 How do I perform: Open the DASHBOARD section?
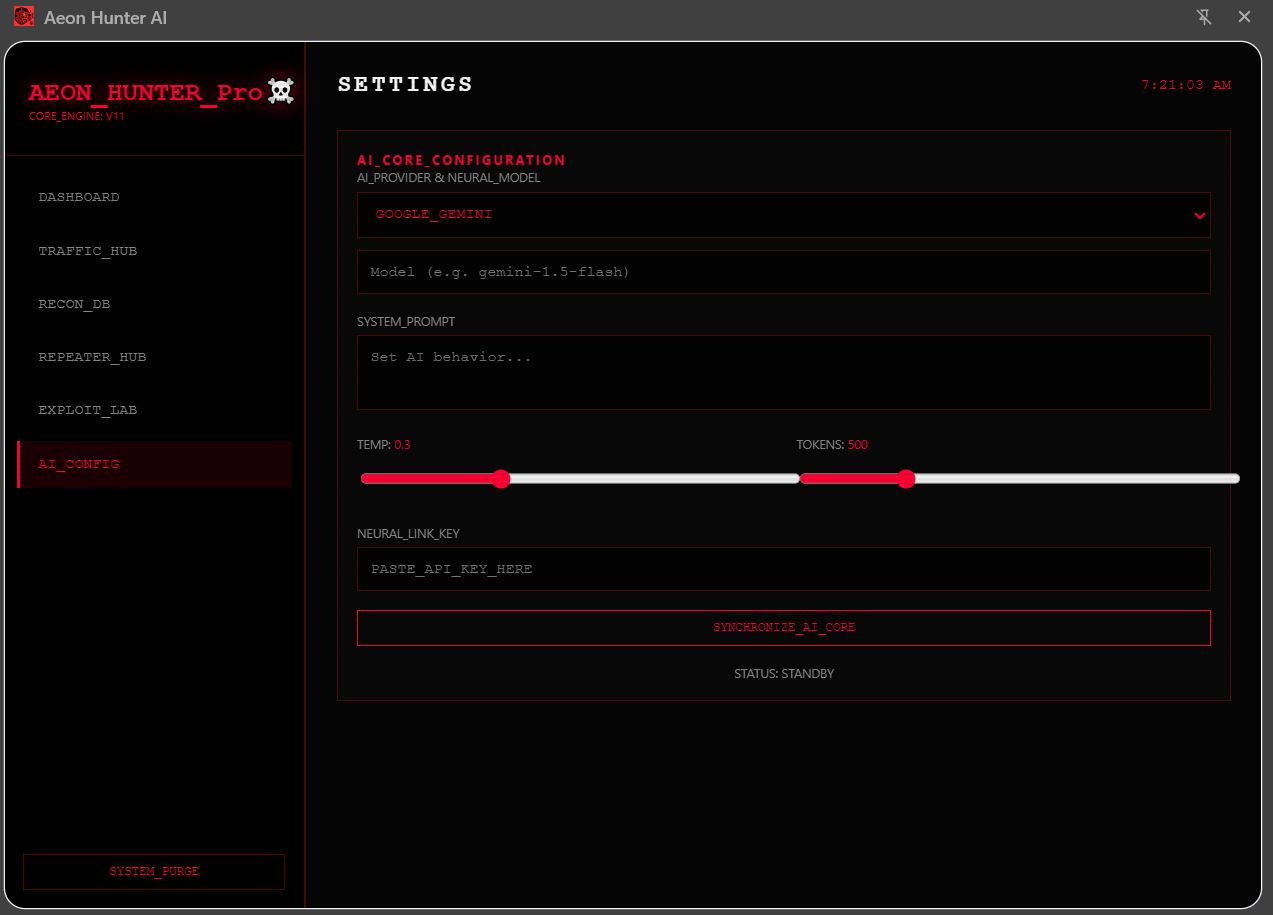(x=79, y=197)
